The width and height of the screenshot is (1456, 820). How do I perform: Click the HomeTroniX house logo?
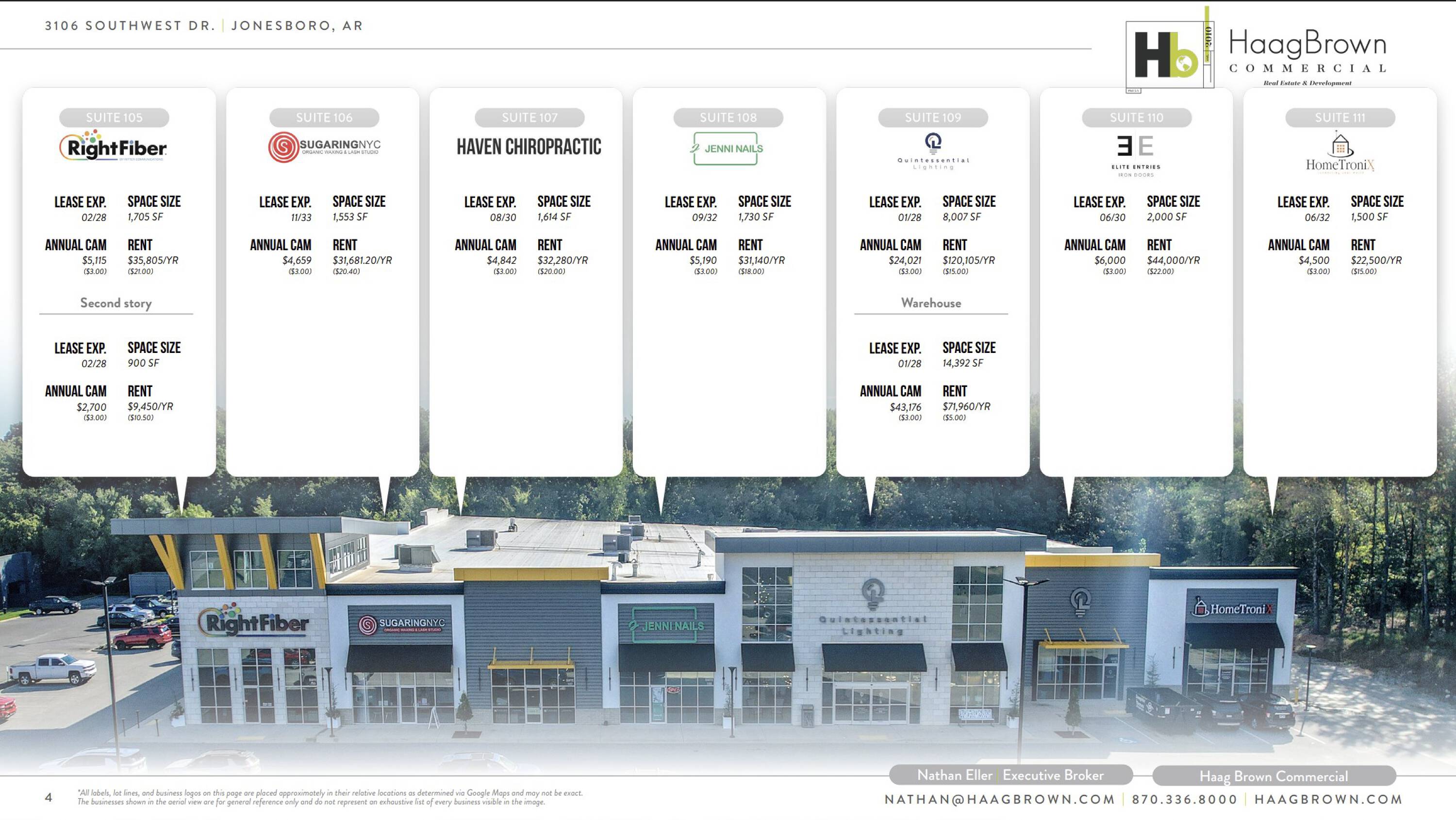(1340, 145)
